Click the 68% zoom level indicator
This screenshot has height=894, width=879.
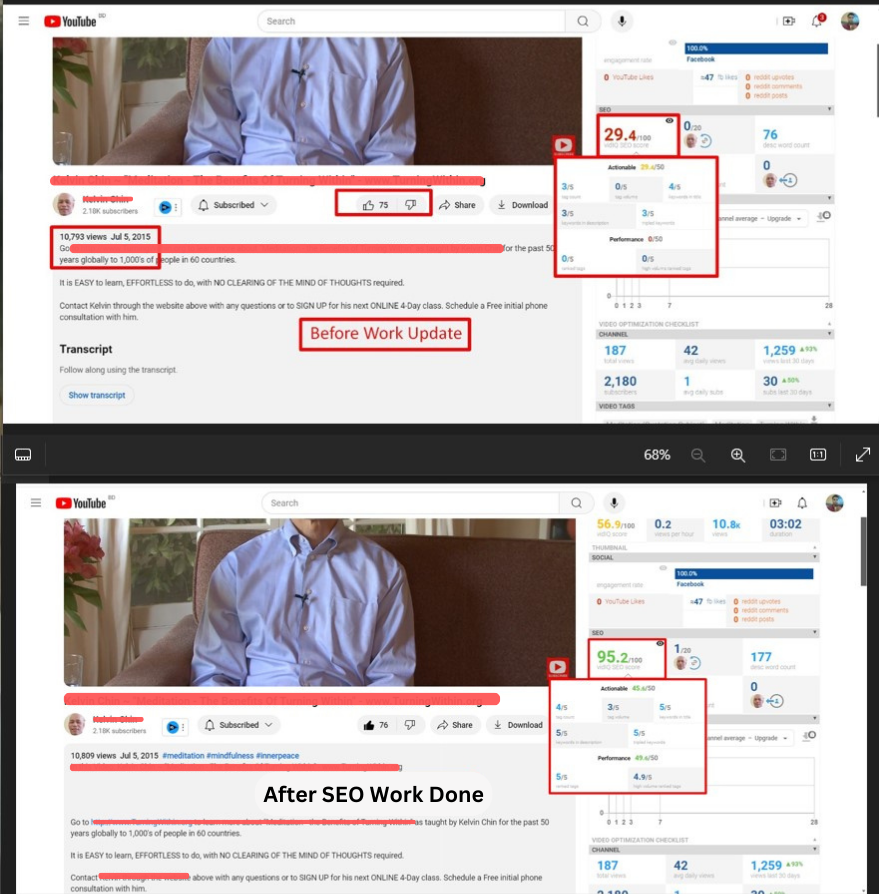pos(657,454)
